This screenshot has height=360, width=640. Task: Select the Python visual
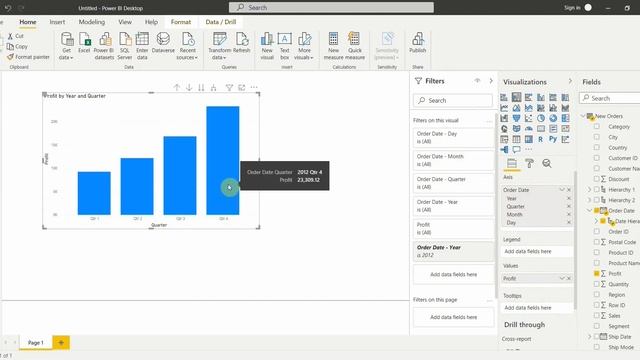coord(553,139)
